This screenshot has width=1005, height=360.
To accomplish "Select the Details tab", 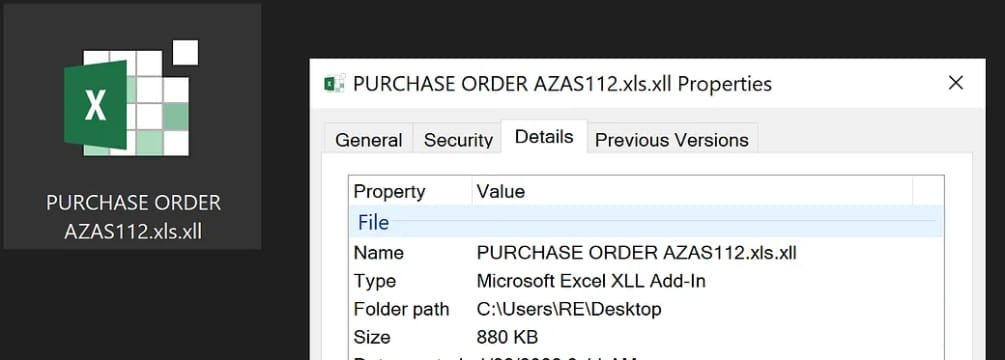I will 544,136.
